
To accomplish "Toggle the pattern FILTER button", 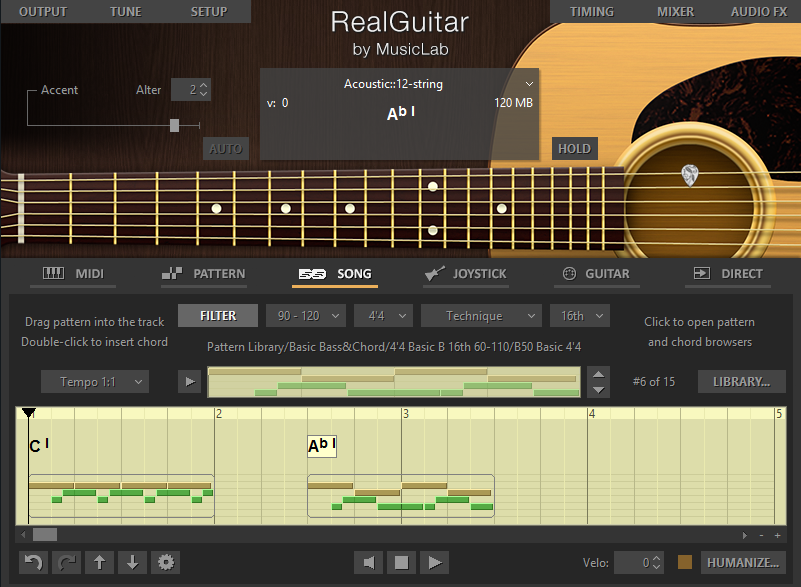I will pos(218,315).
